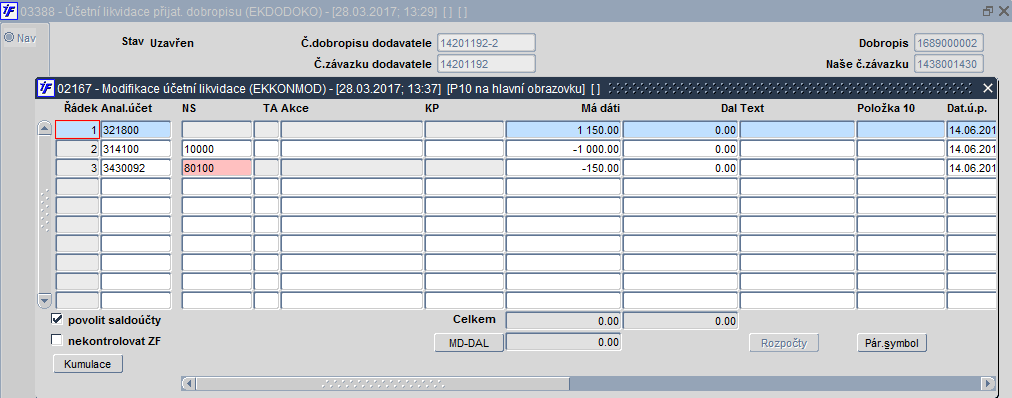The height and width of the screenshot is (398, 1012).
Task: Click the vertical scroll up arrow of the row list
Action: tap(45, 128)
